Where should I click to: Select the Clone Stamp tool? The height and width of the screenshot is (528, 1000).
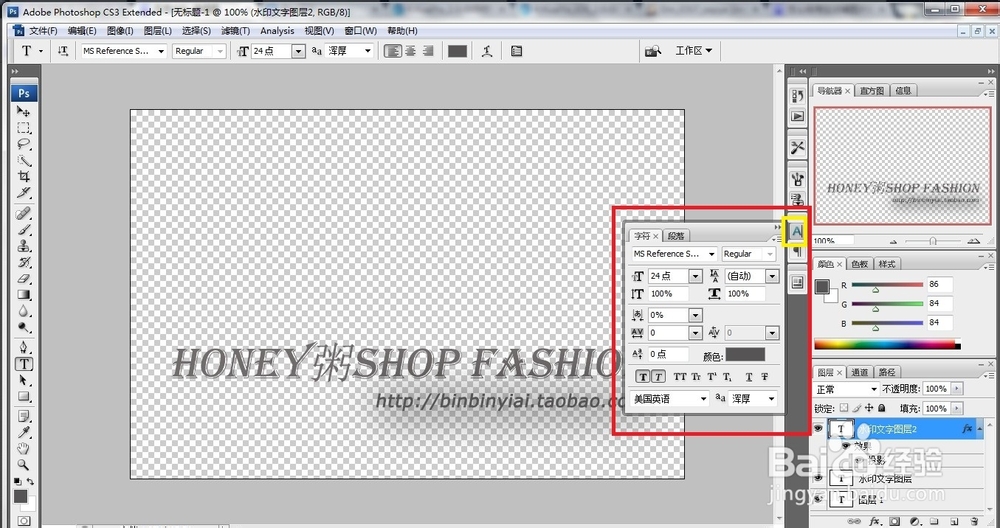click(x=24, y=246)
